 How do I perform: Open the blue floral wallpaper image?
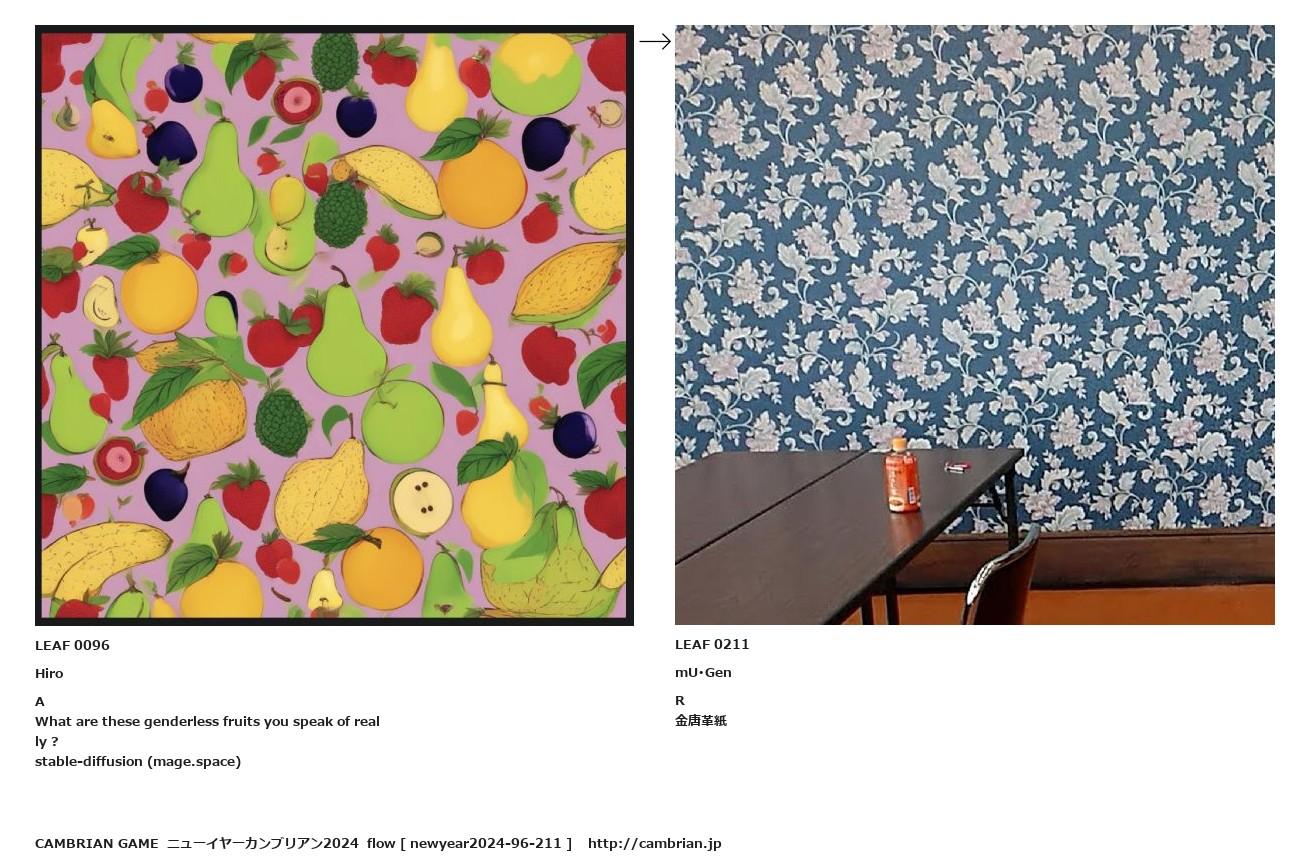pyautogui.click(x=975, y=325)
